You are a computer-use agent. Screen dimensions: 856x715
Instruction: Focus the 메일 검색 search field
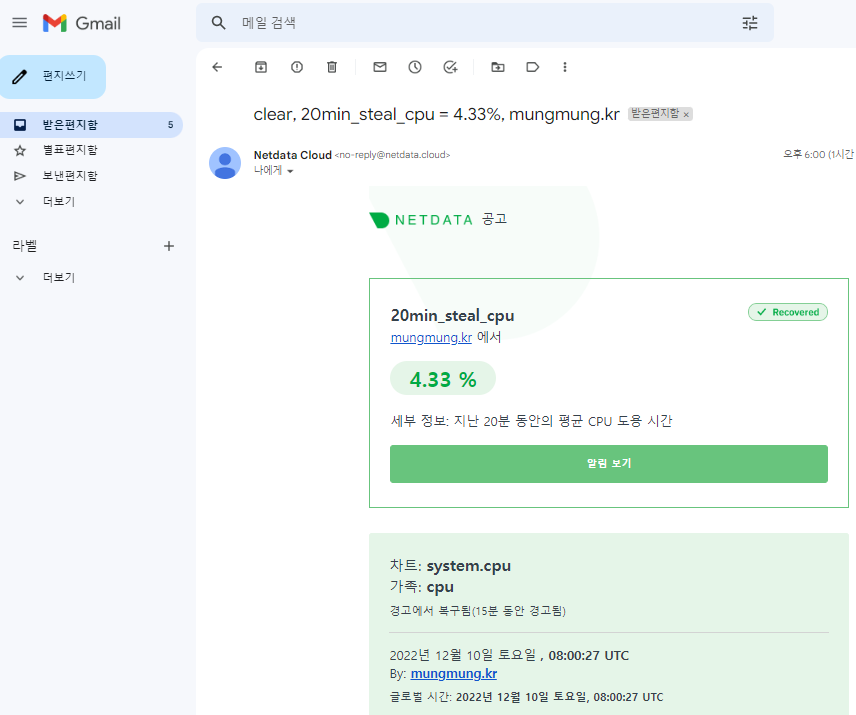pos(484,23)
